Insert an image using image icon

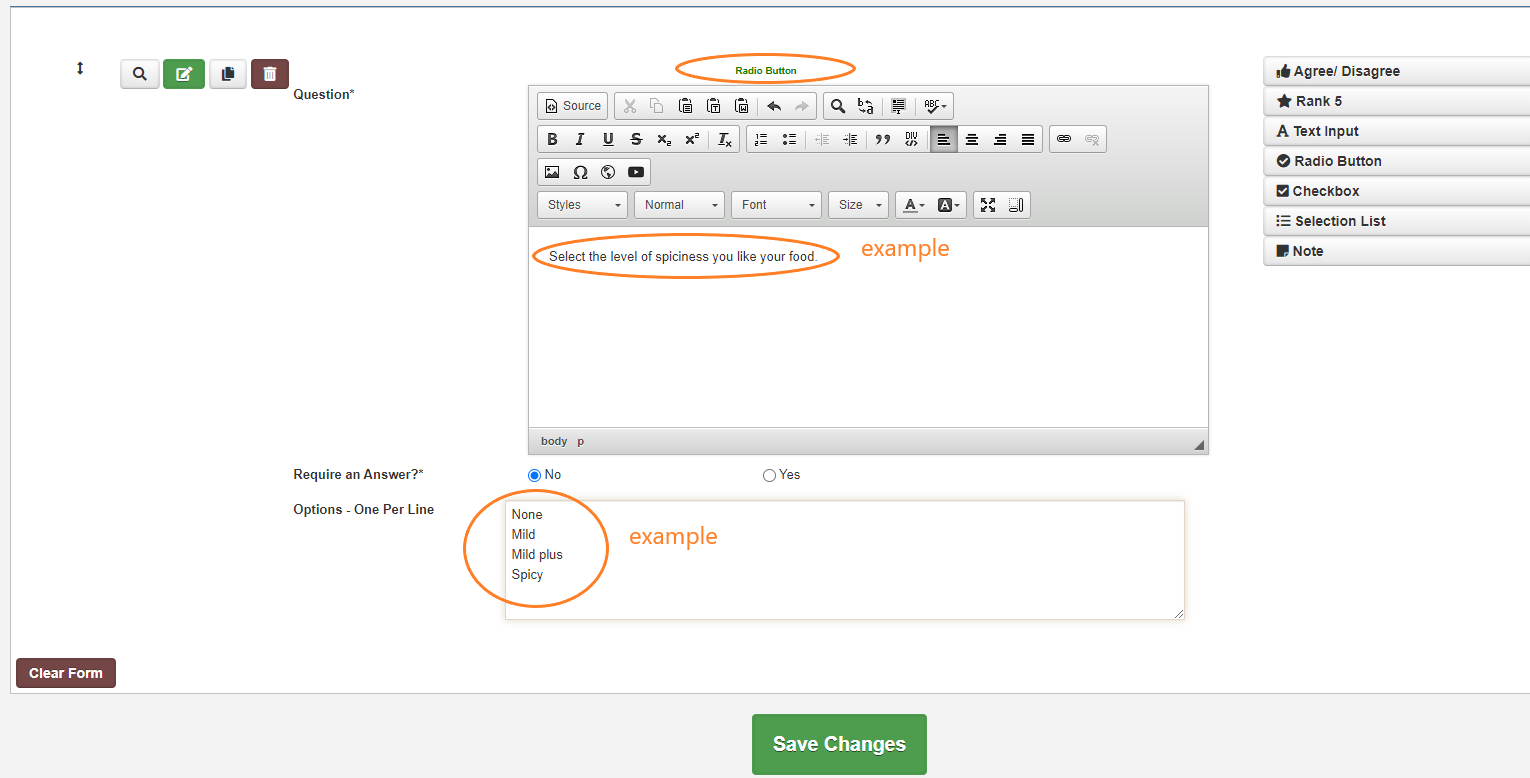click(x=552, y=172)
